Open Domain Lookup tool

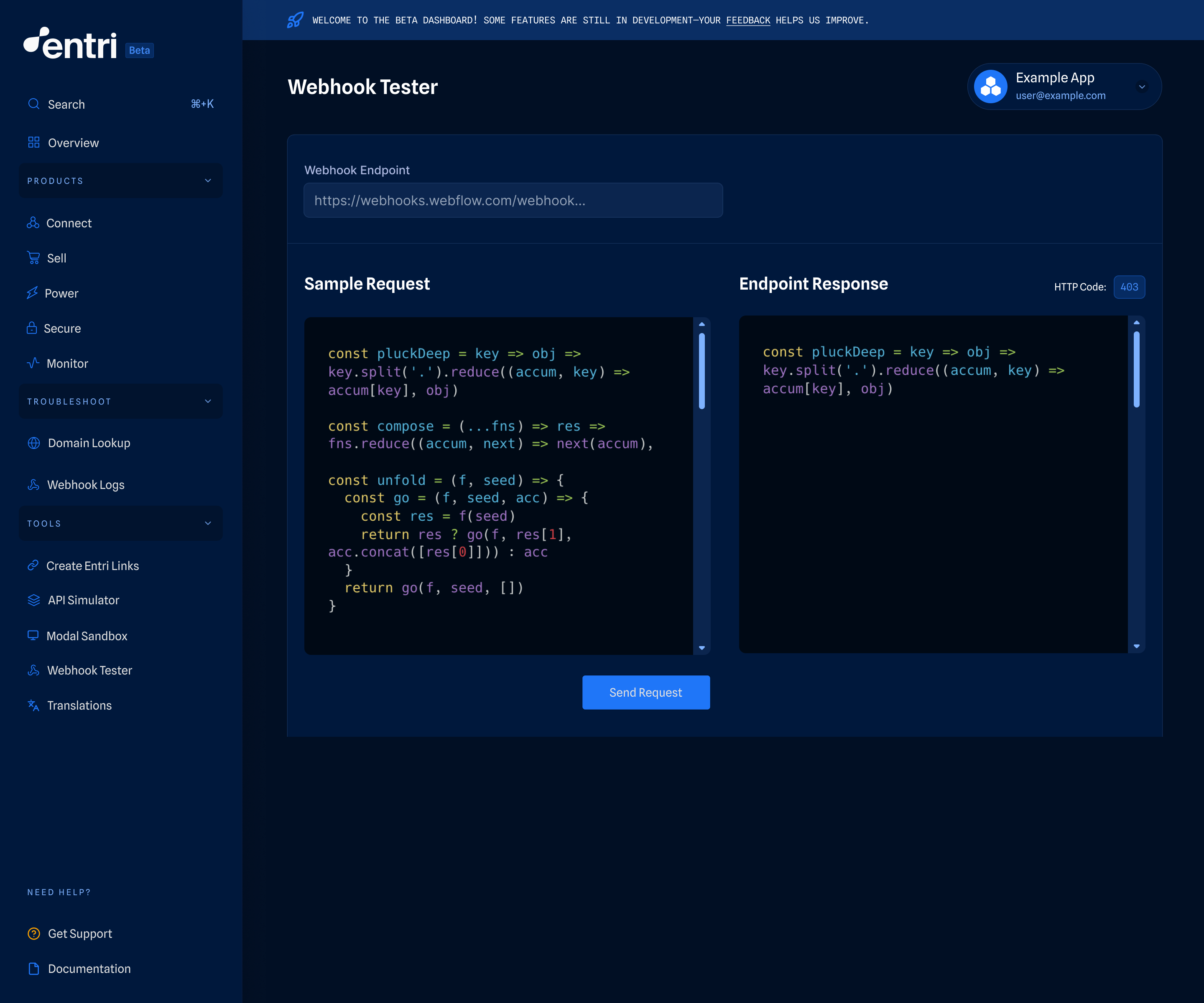[89, 443]
